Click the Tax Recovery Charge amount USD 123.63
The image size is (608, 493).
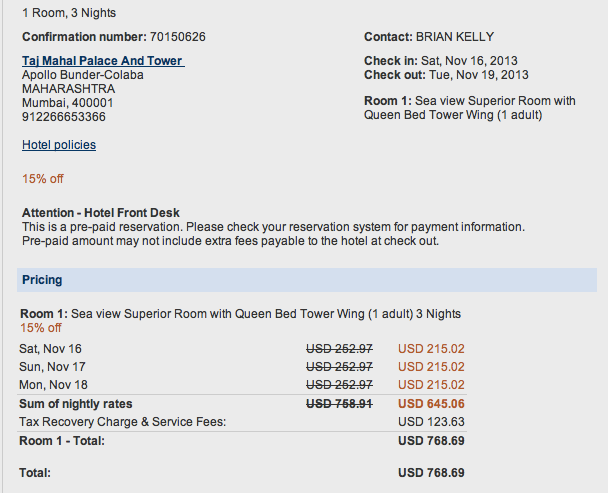click(x=431, y=422)
